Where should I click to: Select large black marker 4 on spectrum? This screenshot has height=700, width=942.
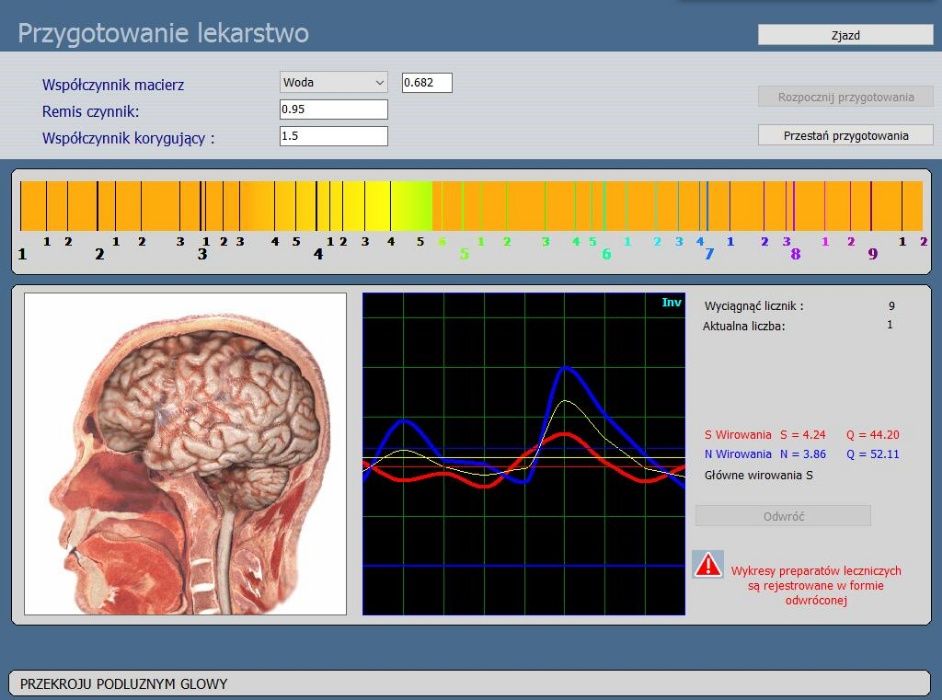[x=318, y=254]
